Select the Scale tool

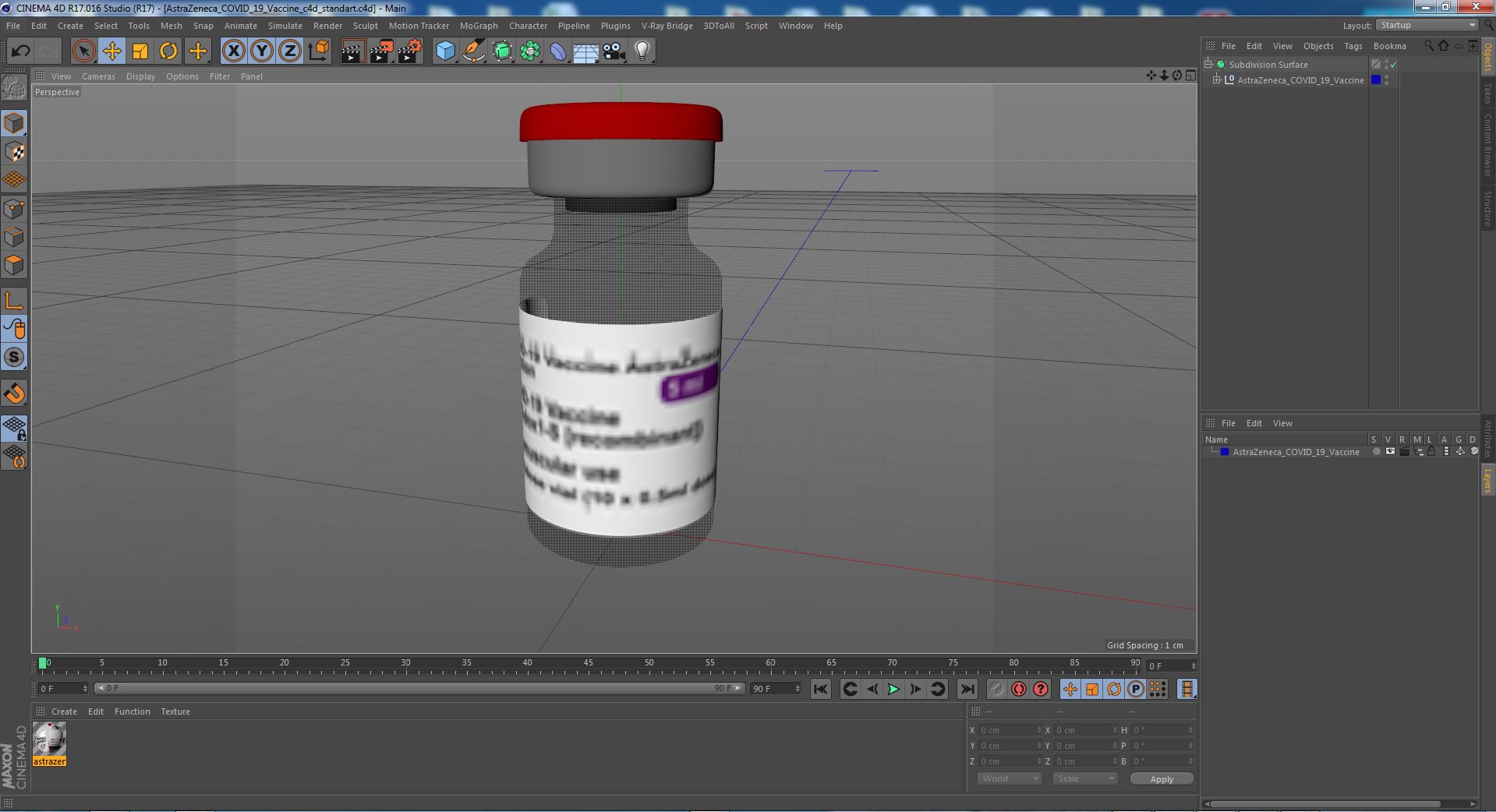click(x=140, y=51)
